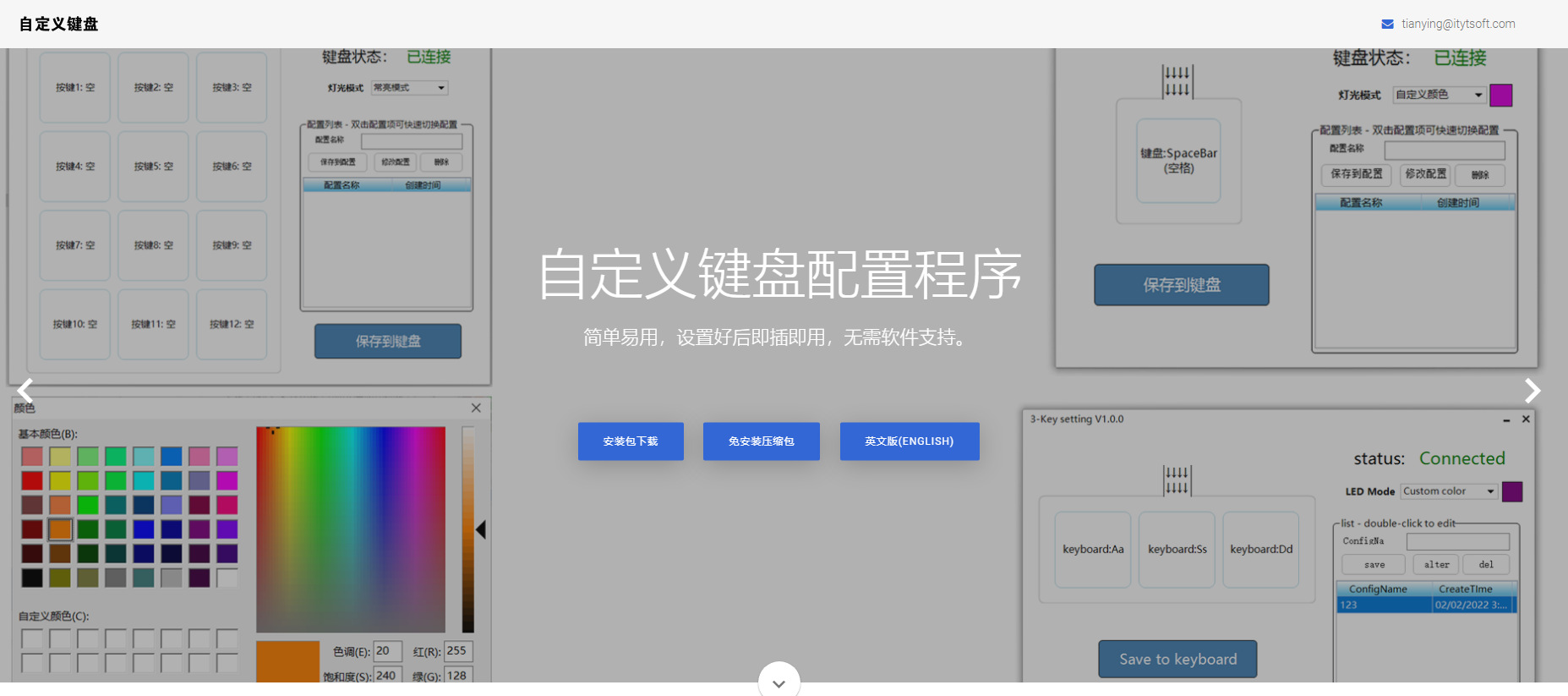The height and width of the screenshot is (696, 1568).
Task: Click the envelope icon beside the email
Action: pyautogui.click(x=1387, y=24)
